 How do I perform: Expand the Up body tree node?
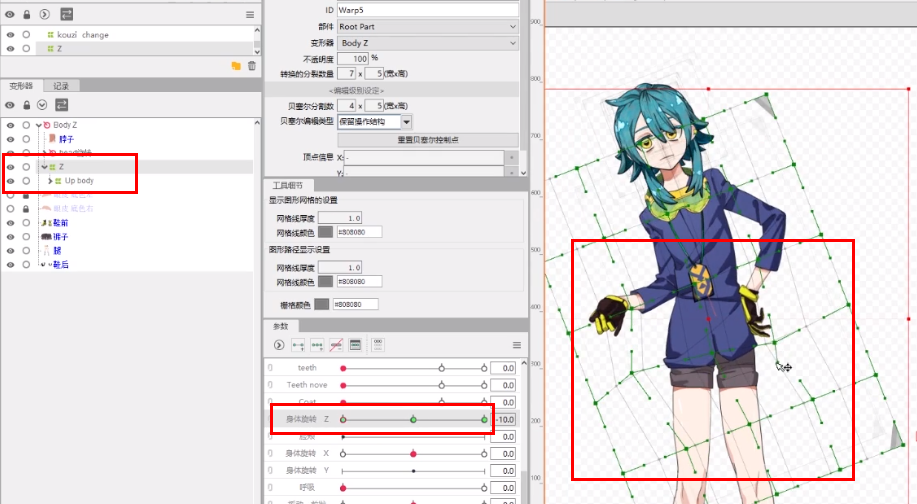click(x=50, y=181)
